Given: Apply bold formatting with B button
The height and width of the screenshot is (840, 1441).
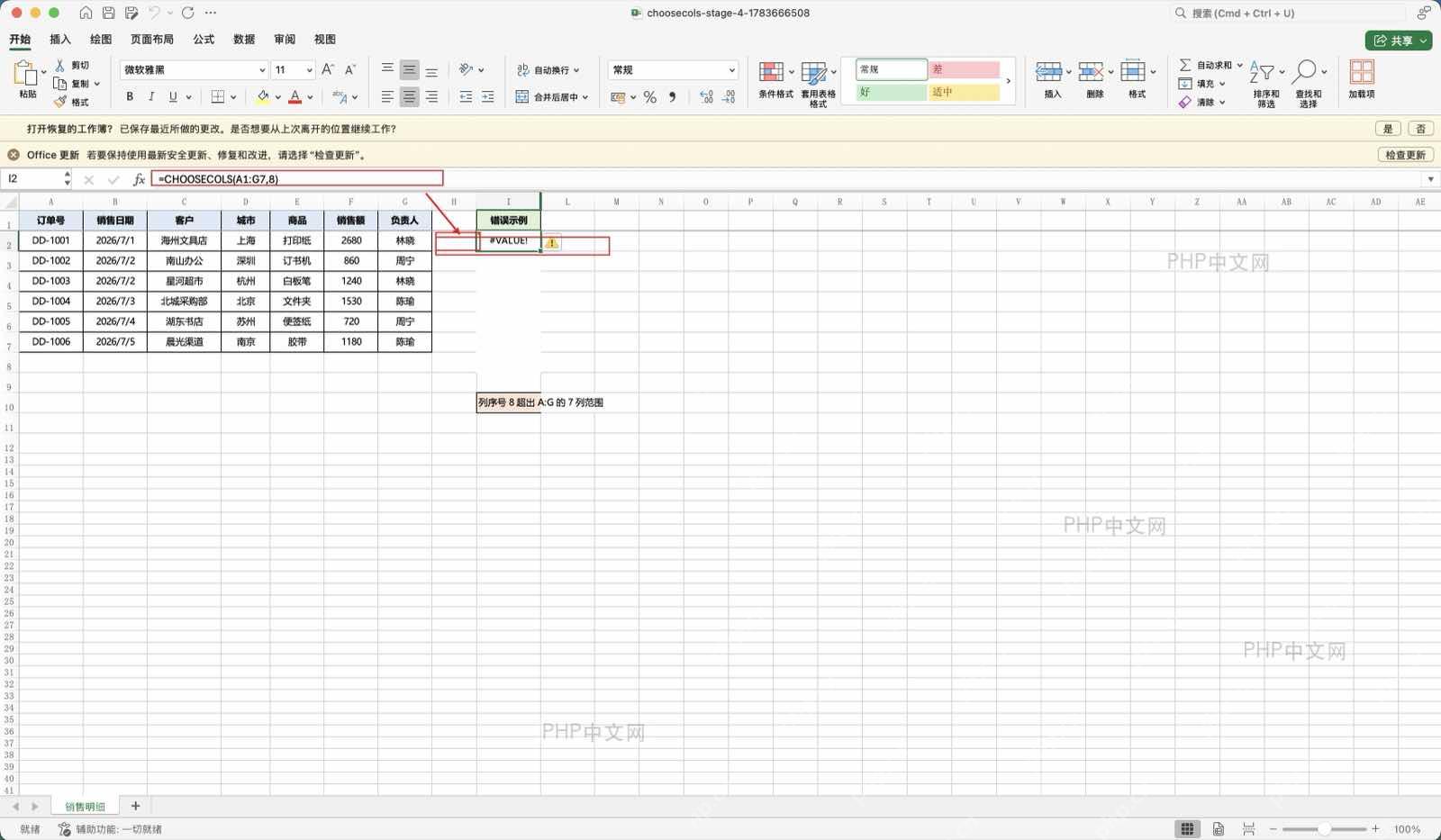Looking at the screenshot, I should pos(130,96).
